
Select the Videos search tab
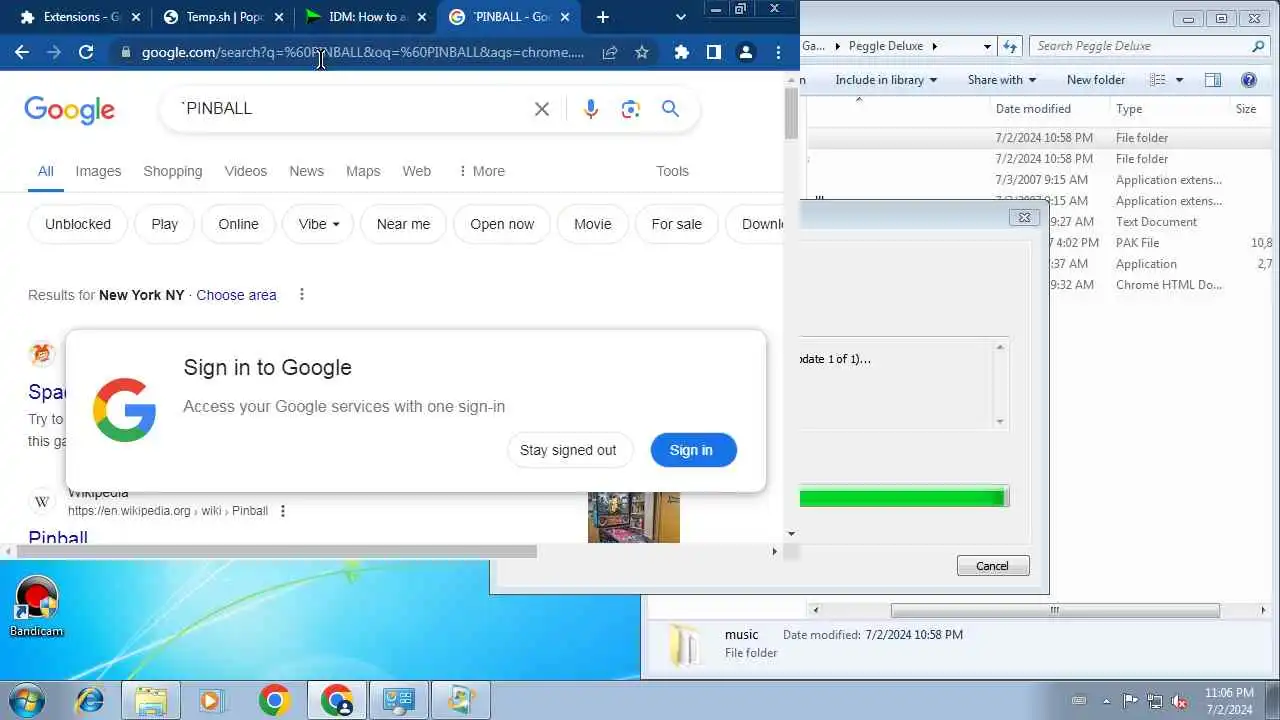pyautogui.click(x=245, y=171)
